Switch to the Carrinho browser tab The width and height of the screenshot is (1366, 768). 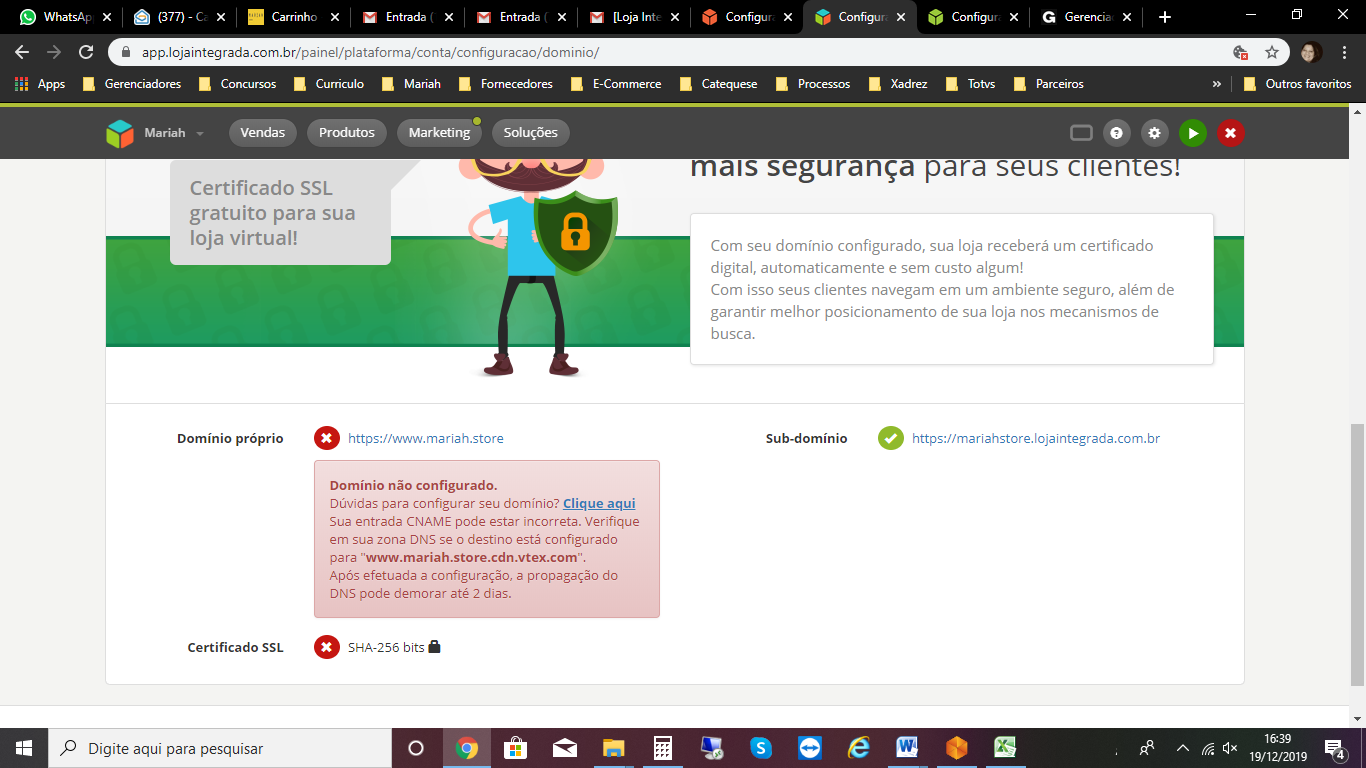coord(292,17)
